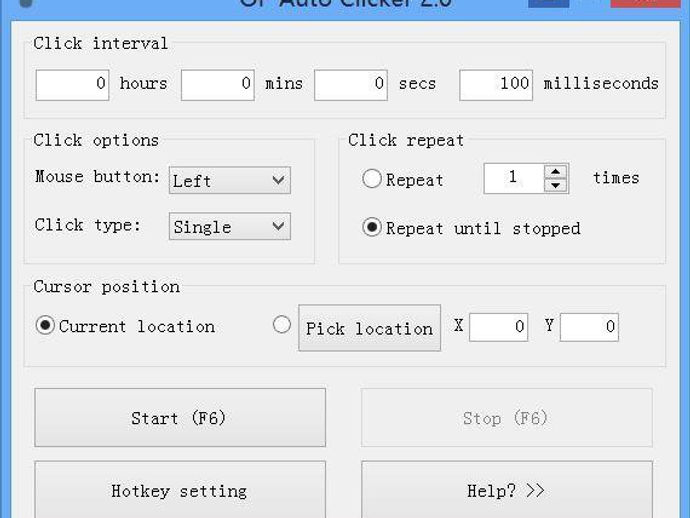Select the Pick location radio button

pos(282,325)
